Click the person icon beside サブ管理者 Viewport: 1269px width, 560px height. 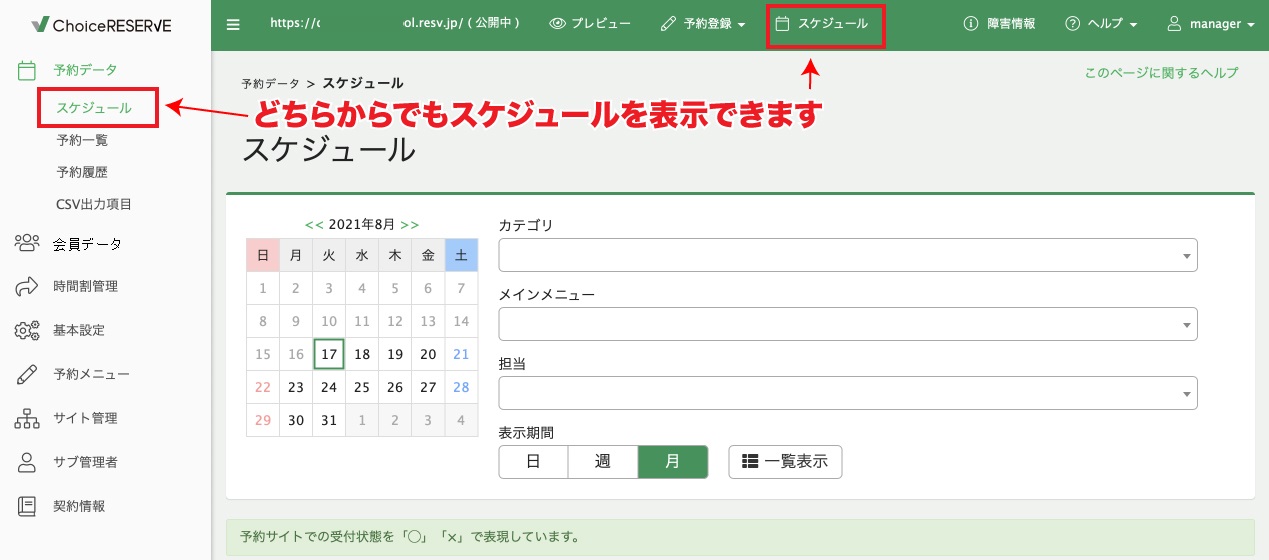28,463
